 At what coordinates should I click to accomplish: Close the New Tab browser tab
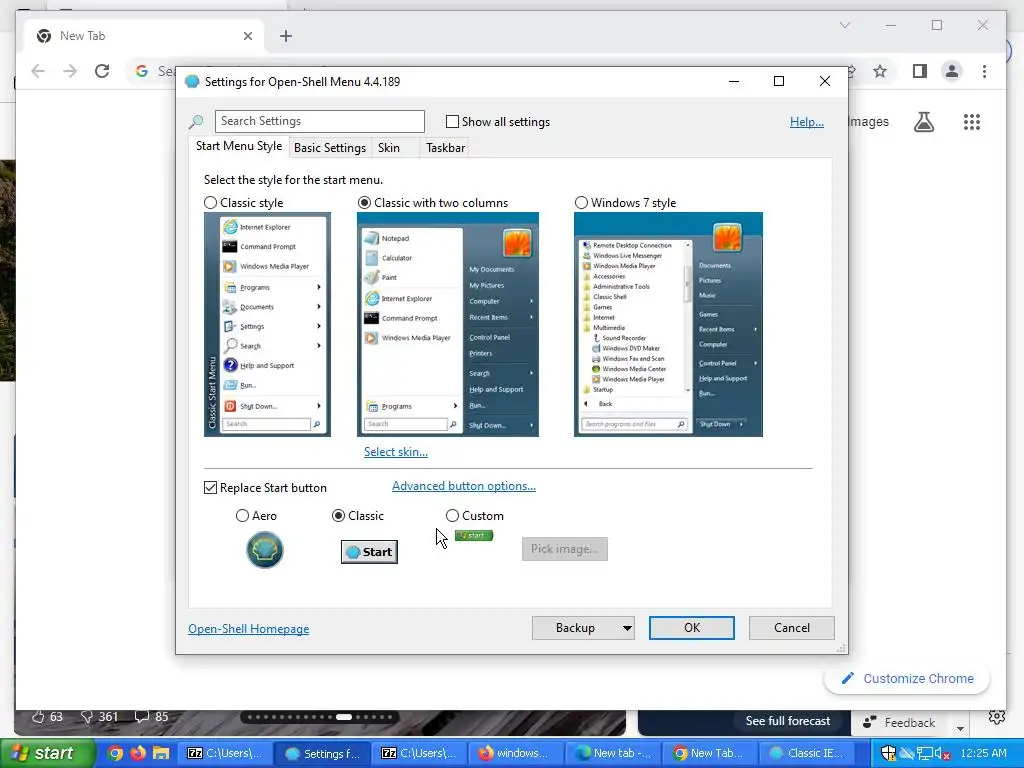point(248,36)
